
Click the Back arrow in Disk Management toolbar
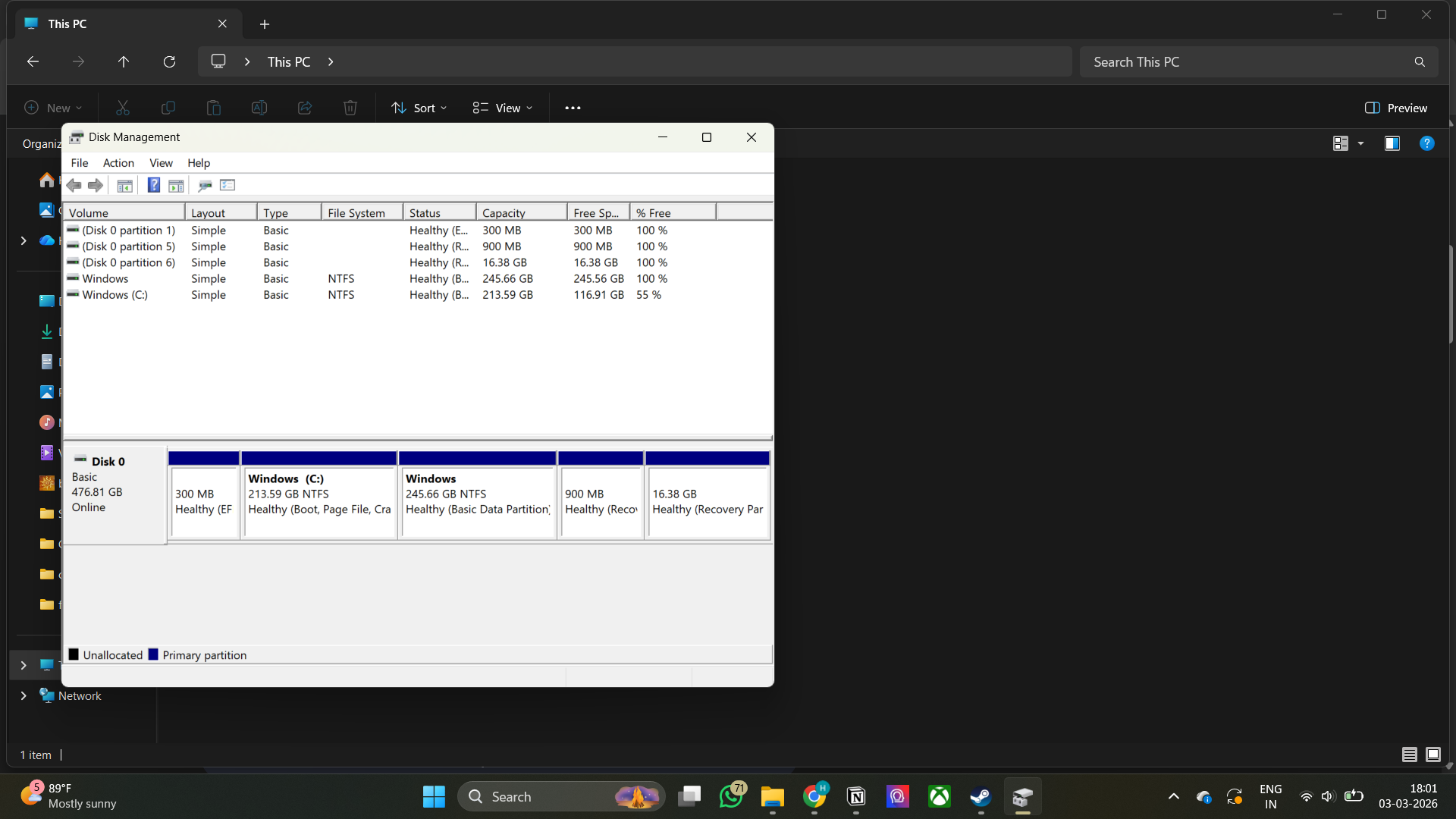(x=74, y=185)
